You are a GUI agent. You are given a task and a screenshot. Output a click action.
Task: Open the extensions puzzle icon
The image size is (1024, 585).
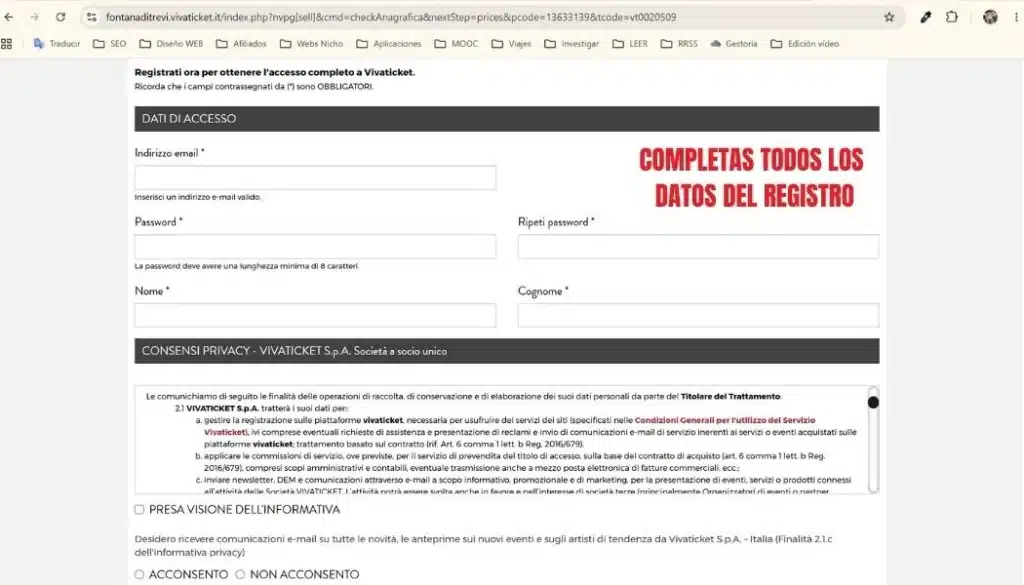(x=952, y=17)
